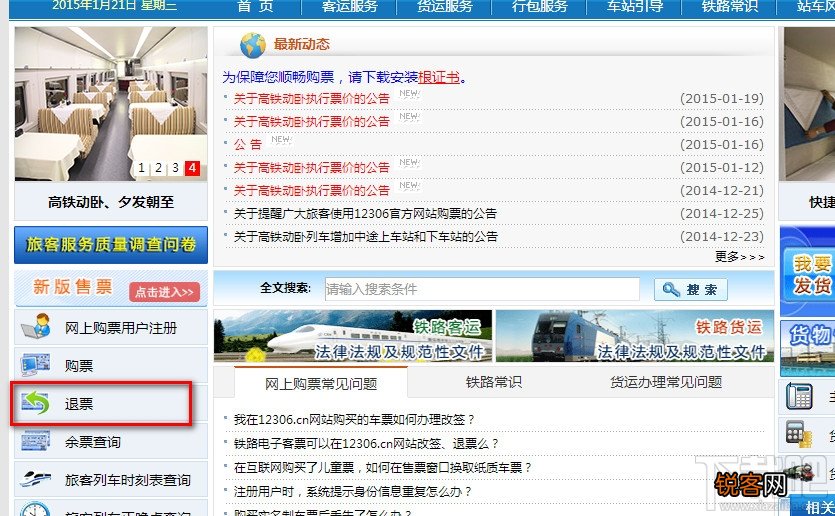Open the 公 告 announcement dated 2015-01-16

248,144
